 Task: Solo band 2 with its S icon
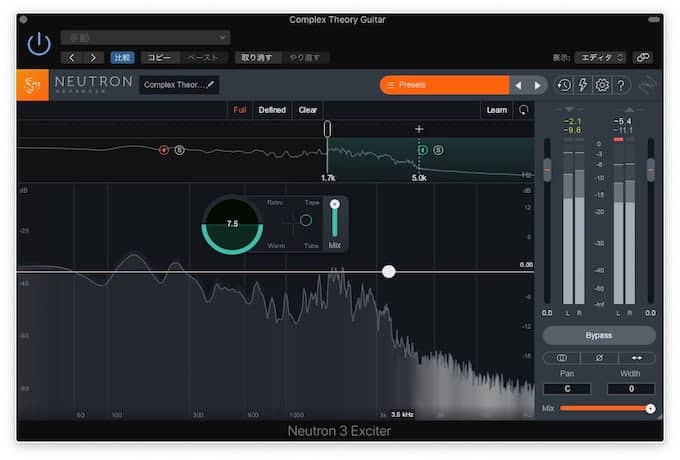(438, 150)
